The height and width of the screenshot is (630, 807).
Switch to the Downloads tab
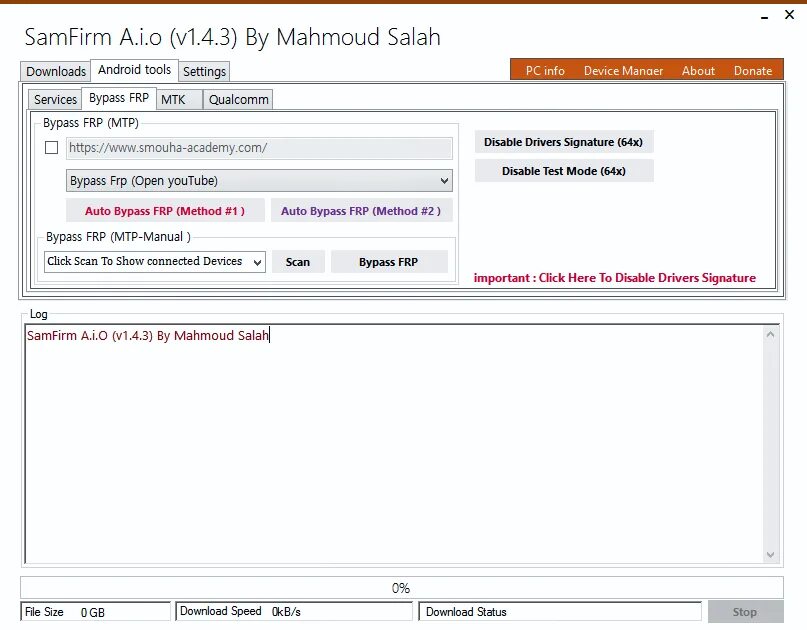tap(56, 71)
